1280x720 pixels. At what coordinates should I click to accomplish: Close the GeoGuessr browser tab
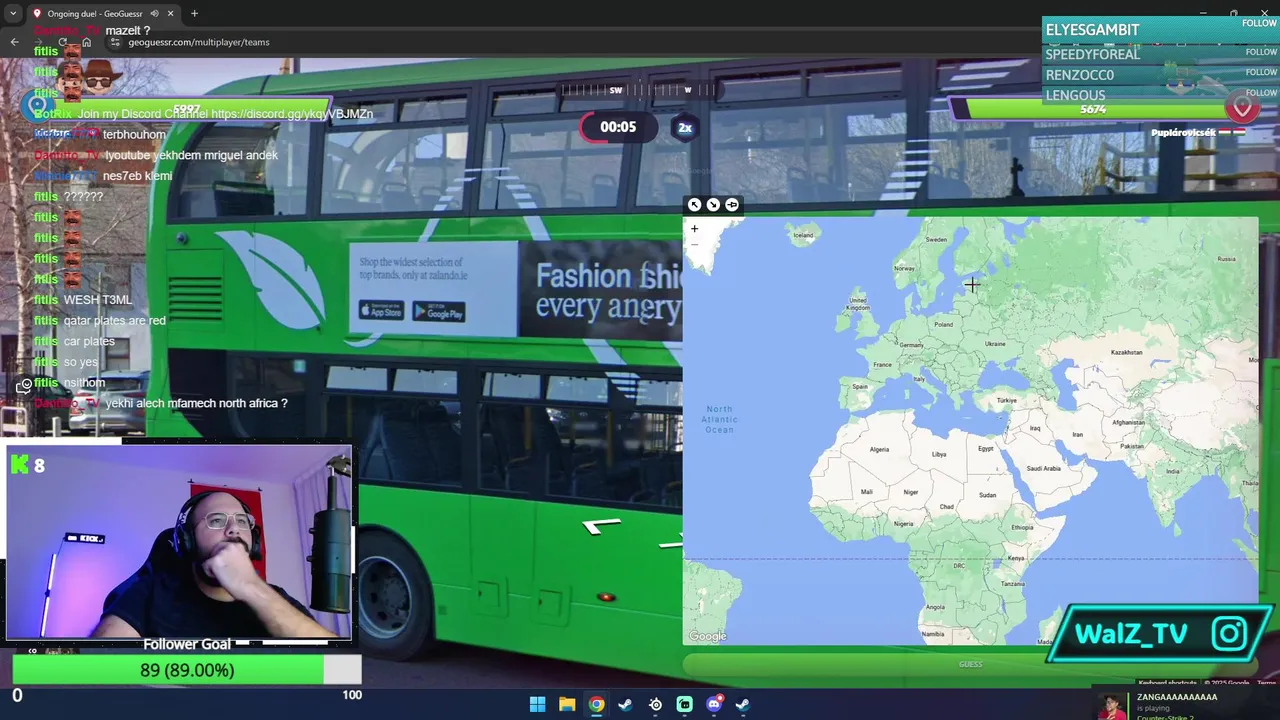pos(169,14)
